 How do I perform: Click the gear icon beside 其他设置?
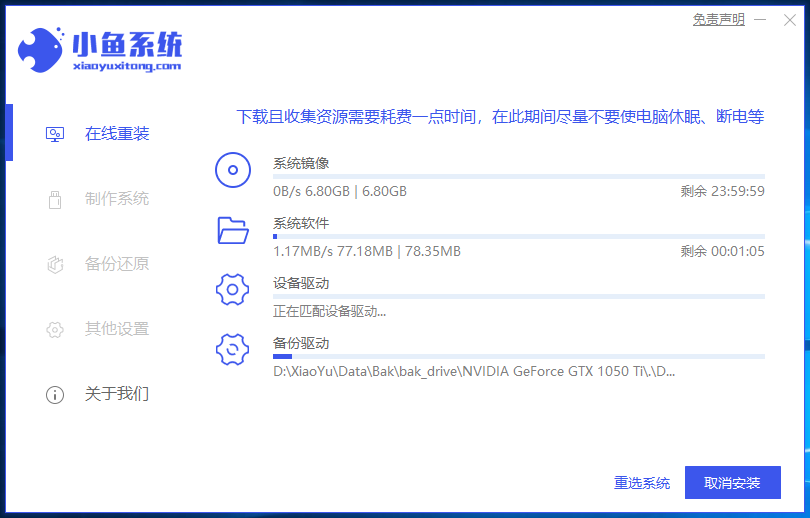tap(55, 329)
